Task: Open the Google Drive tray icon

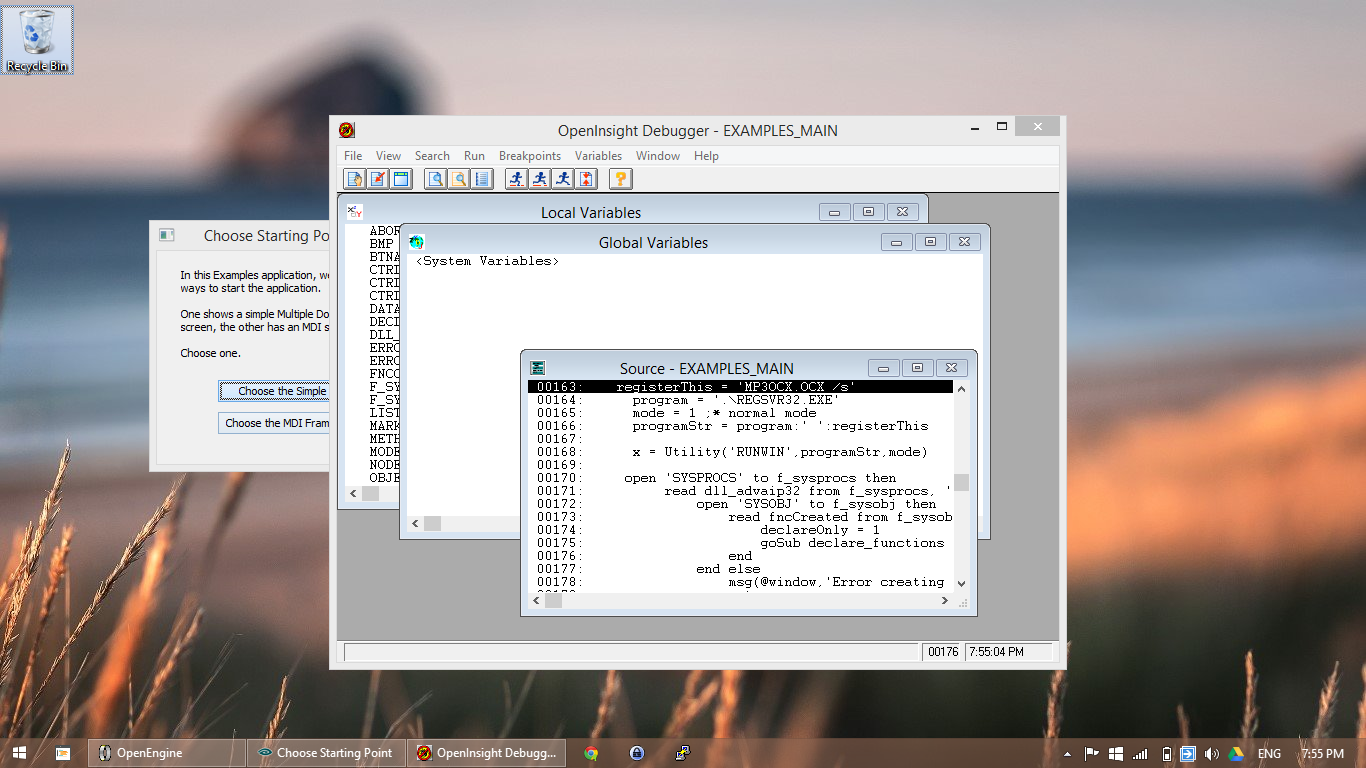Action: tap(1236, 753)
